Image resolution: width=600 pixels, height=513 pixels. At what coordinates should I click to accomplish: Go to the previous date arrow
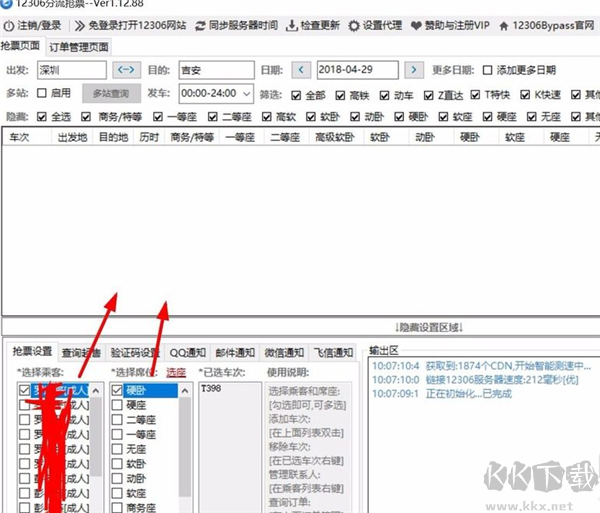coord(301,70)
